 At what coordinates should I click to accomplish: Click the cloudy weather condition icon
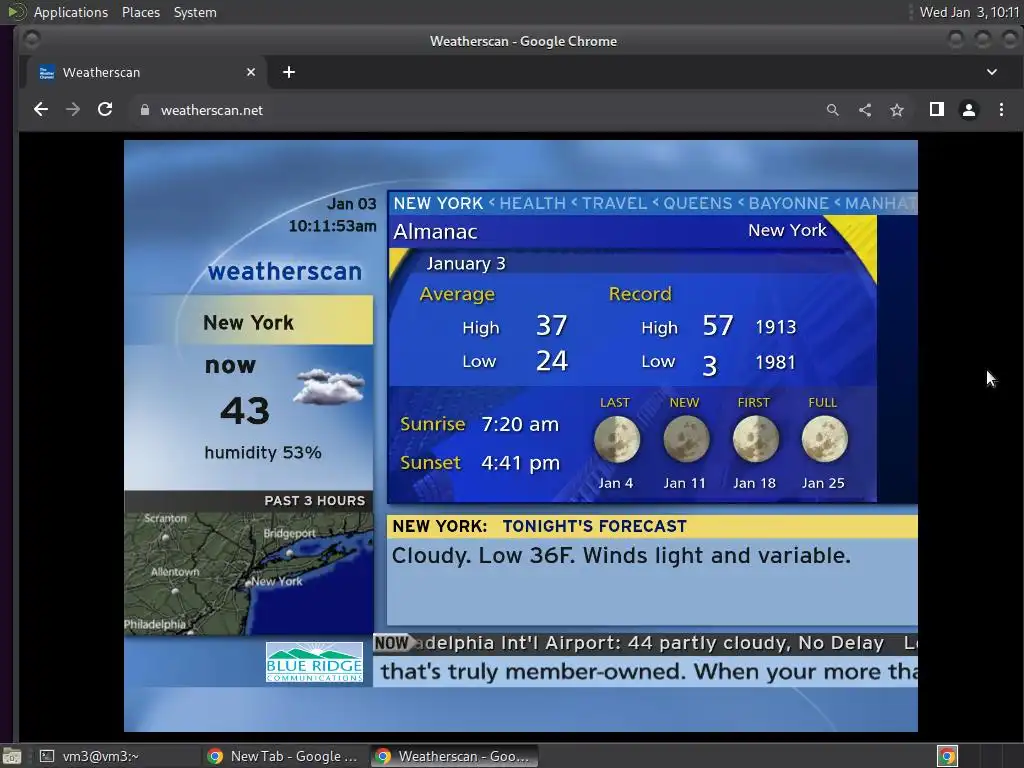pos(328,387)
